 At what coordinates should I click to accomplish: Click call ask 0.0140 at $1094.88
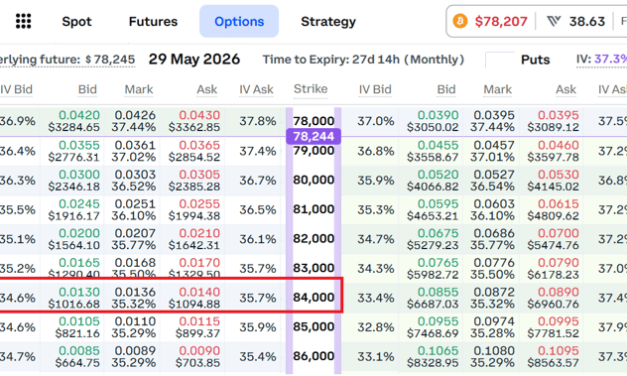[x=194, y=298]
